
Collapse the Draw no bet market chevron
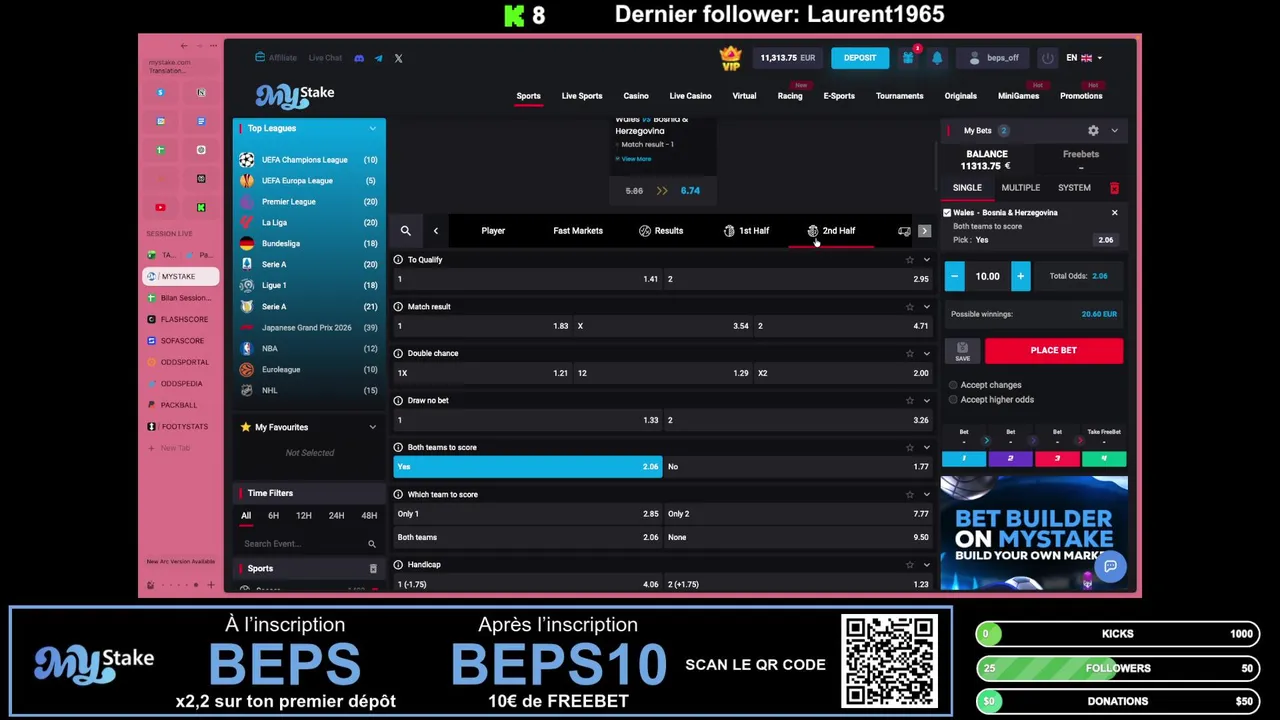(926, 401)
